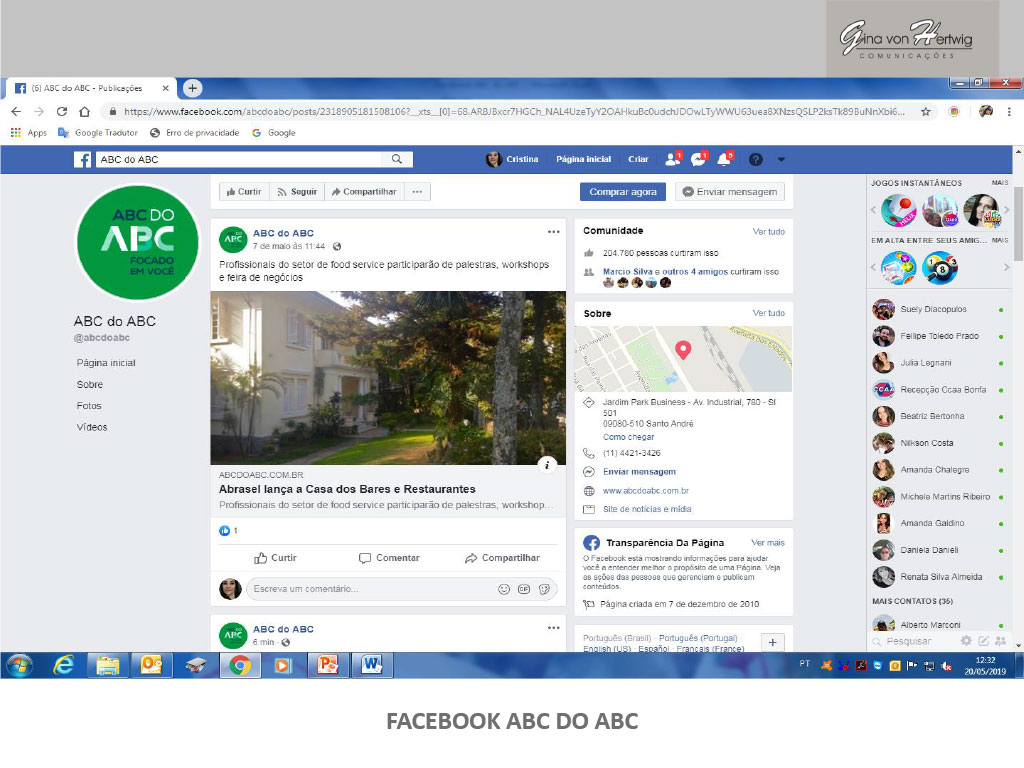Screen dimensions: 1024x768
Task: Click the 8-ball pool game icon
Action: pos(940,268)
